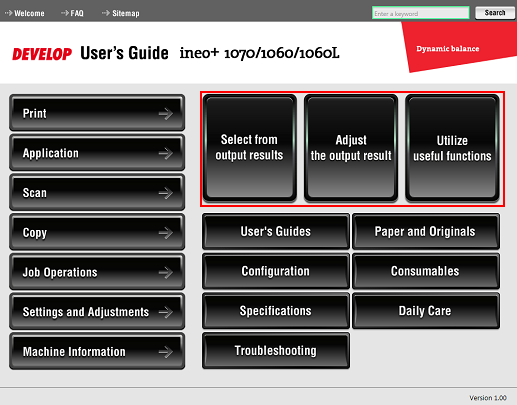Screen dimensions: 517x405
Task: Open Troubleshooting page
Action: click(x=276, y=350)
